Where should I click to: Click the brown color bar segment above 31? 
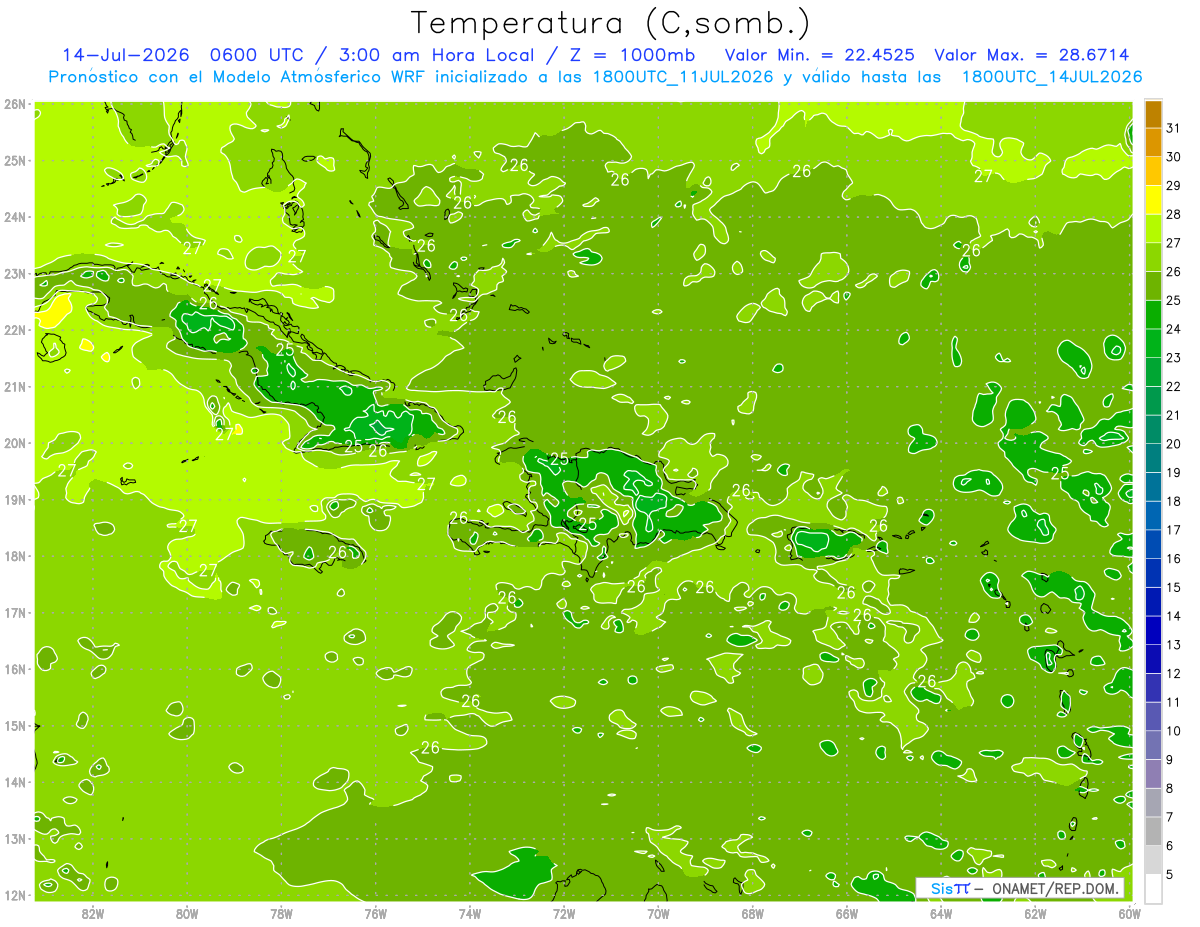point(1153,114)
